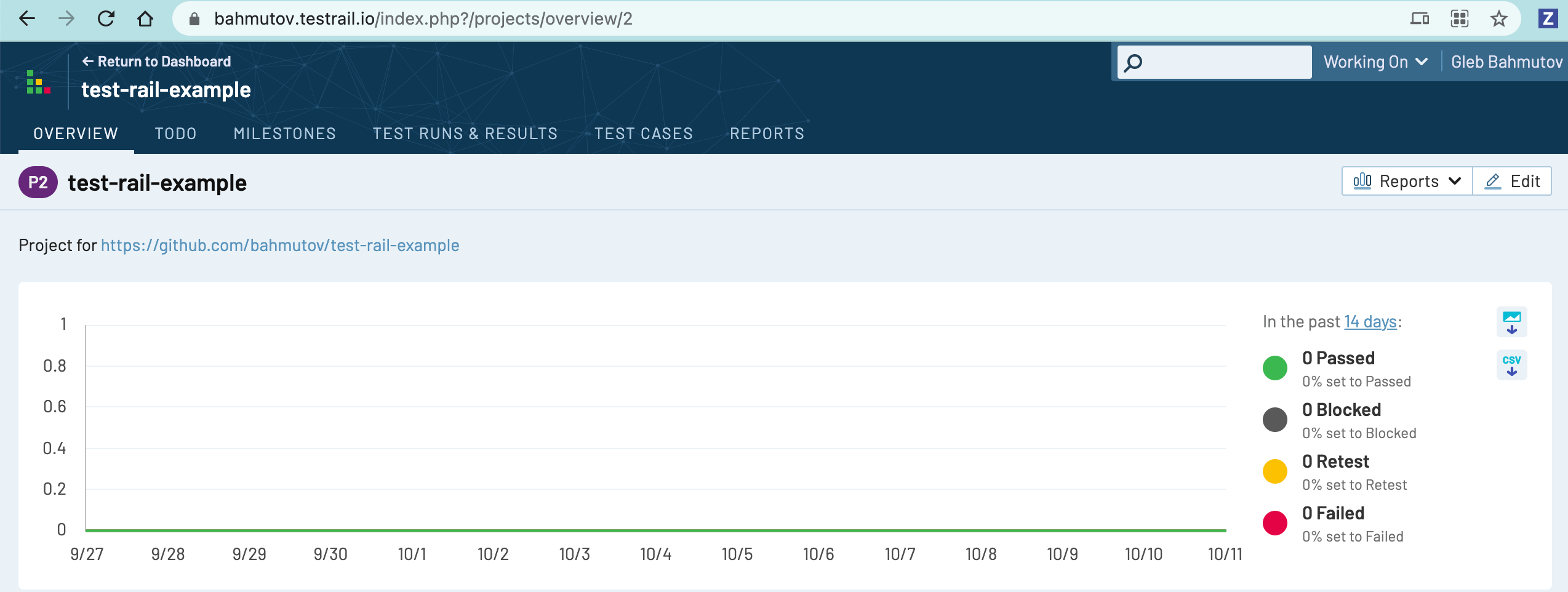Open the Gleb Bahmutov user menu

pos(1508,62)
